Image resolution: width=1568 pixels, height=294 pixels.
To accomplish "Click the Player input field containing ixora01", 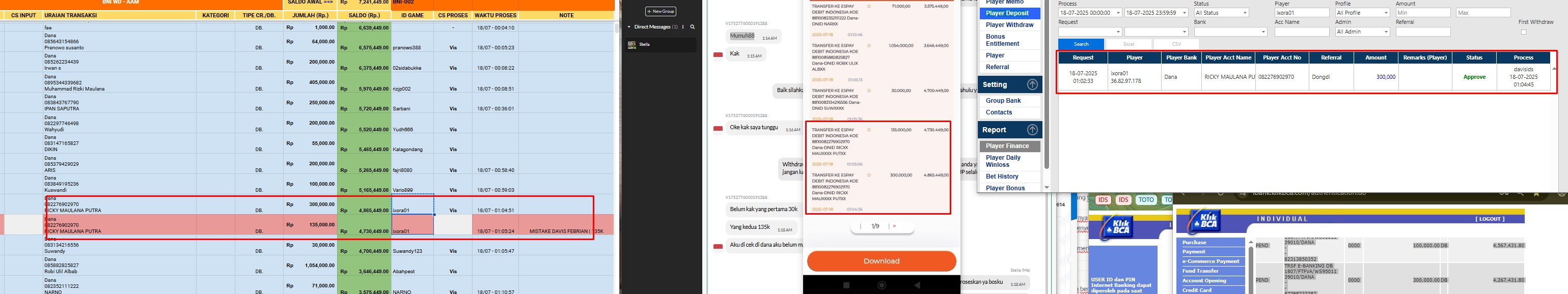I will 1301,13.
